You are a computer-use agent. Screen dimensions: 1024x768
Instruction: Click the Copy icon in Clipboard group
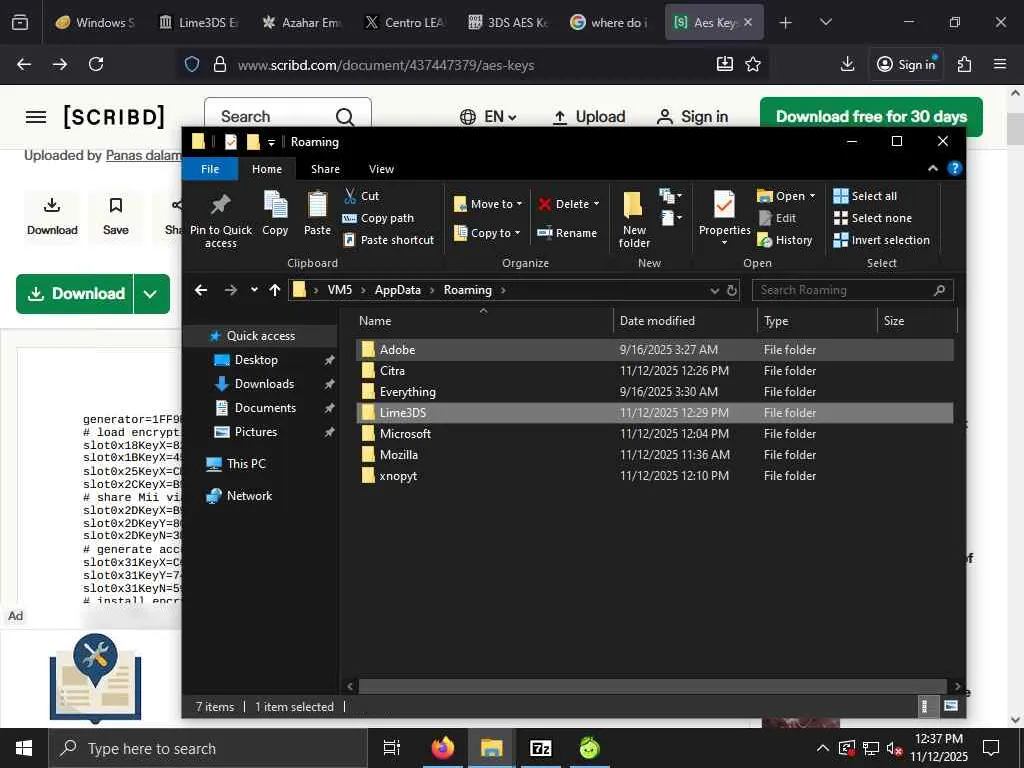[275, 205]
